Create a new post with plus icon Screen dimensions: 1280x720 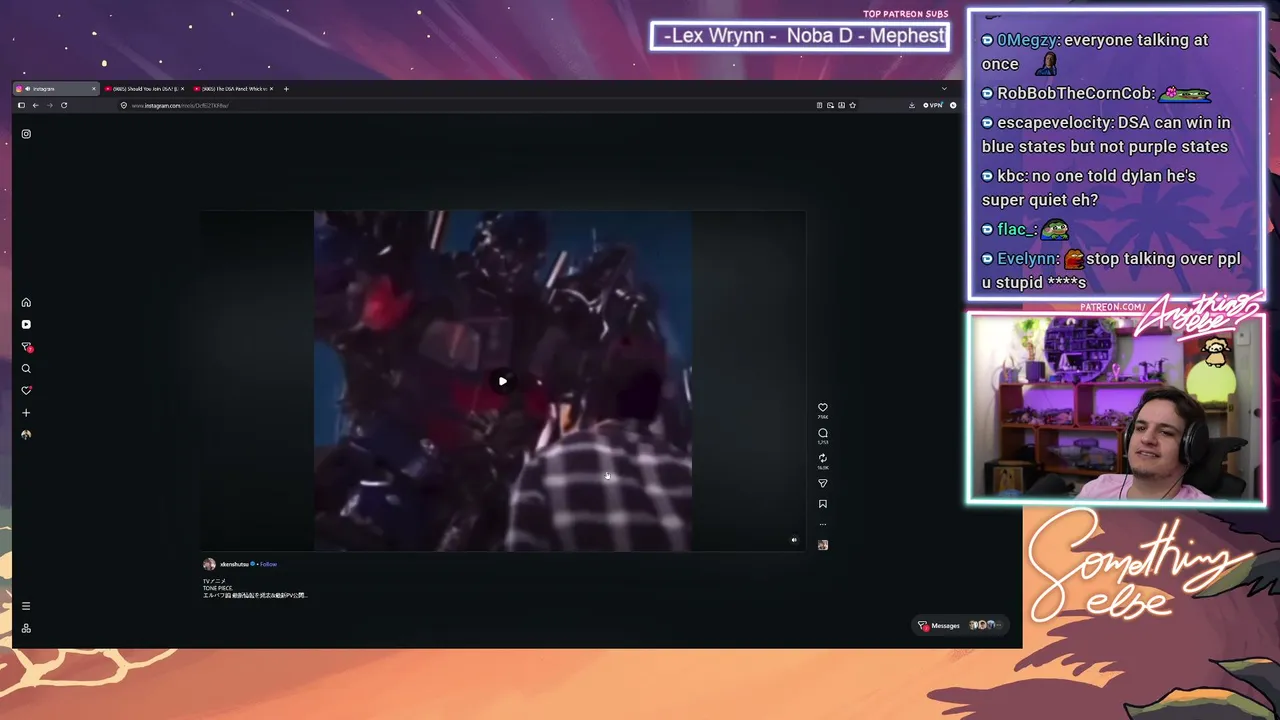pos(26,412)
